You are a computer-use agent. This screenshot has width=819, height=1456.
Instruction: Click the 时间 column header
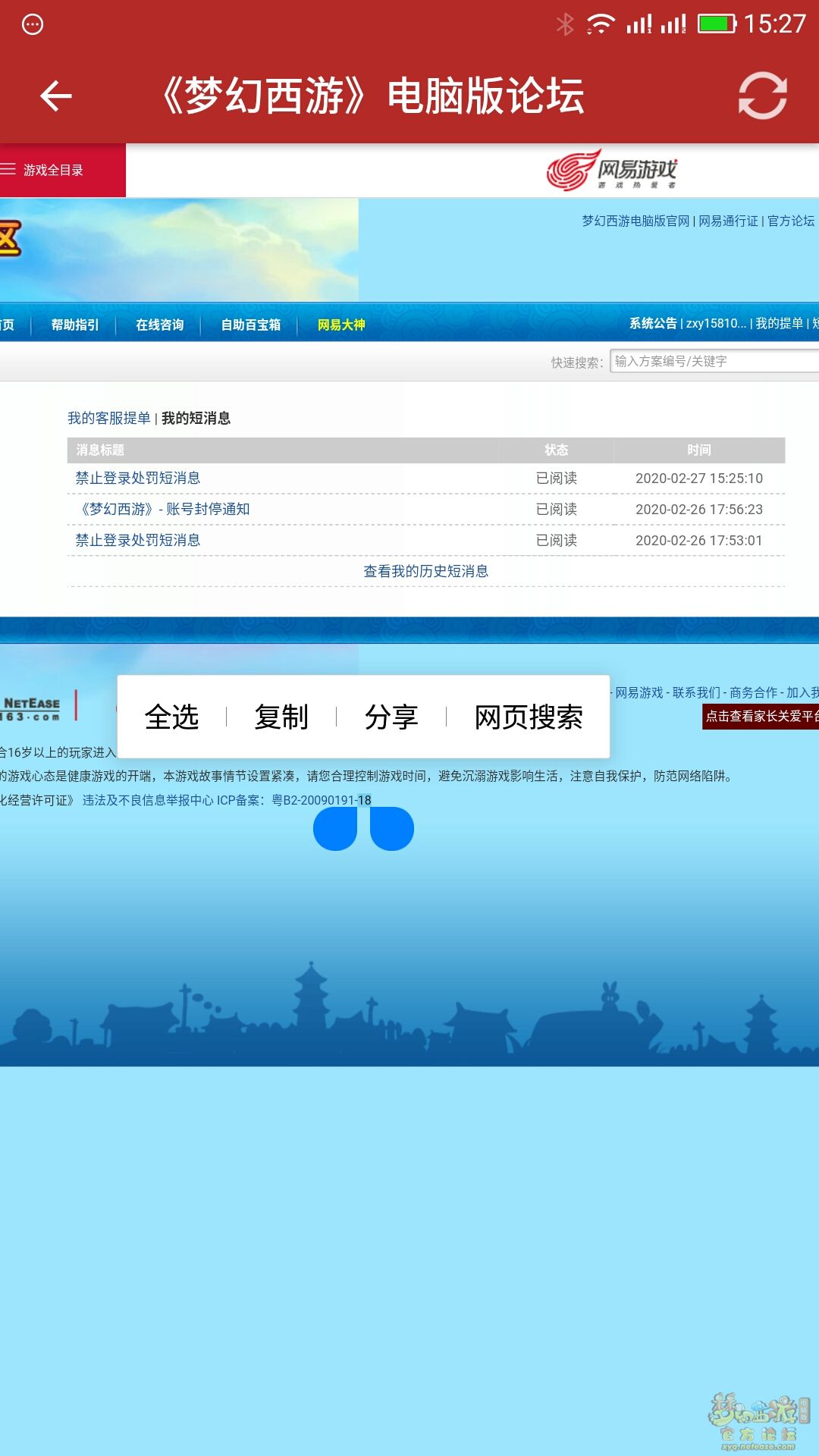(699, 450)
